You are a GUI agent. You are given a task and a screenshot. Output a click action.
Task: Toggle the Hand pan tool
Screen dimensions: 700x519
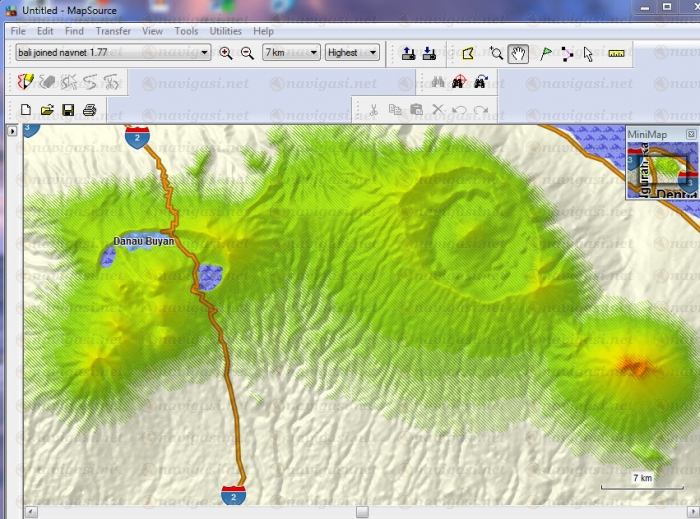point(518,53)
